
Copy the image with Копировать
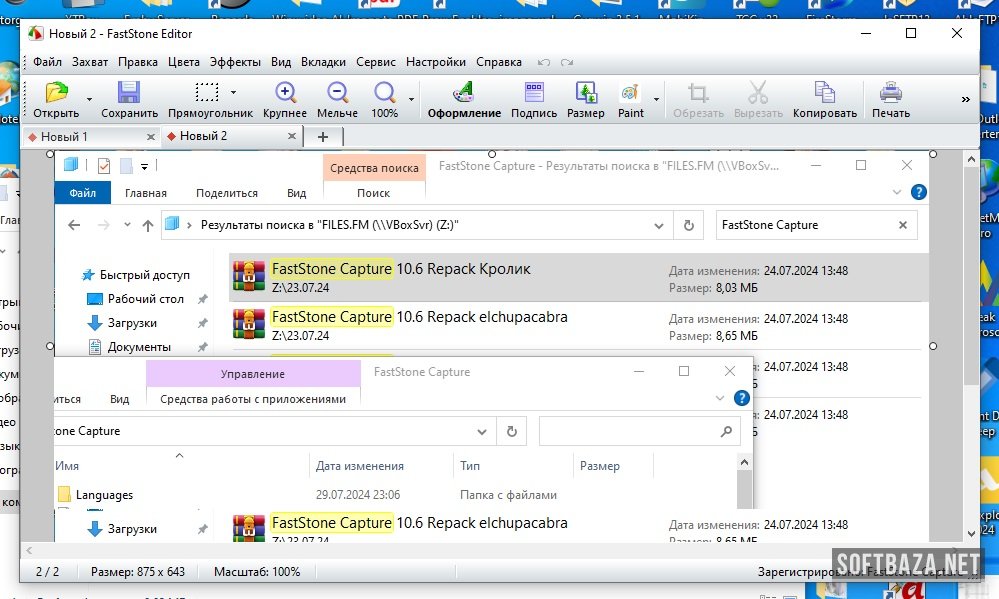click(824, 94)
